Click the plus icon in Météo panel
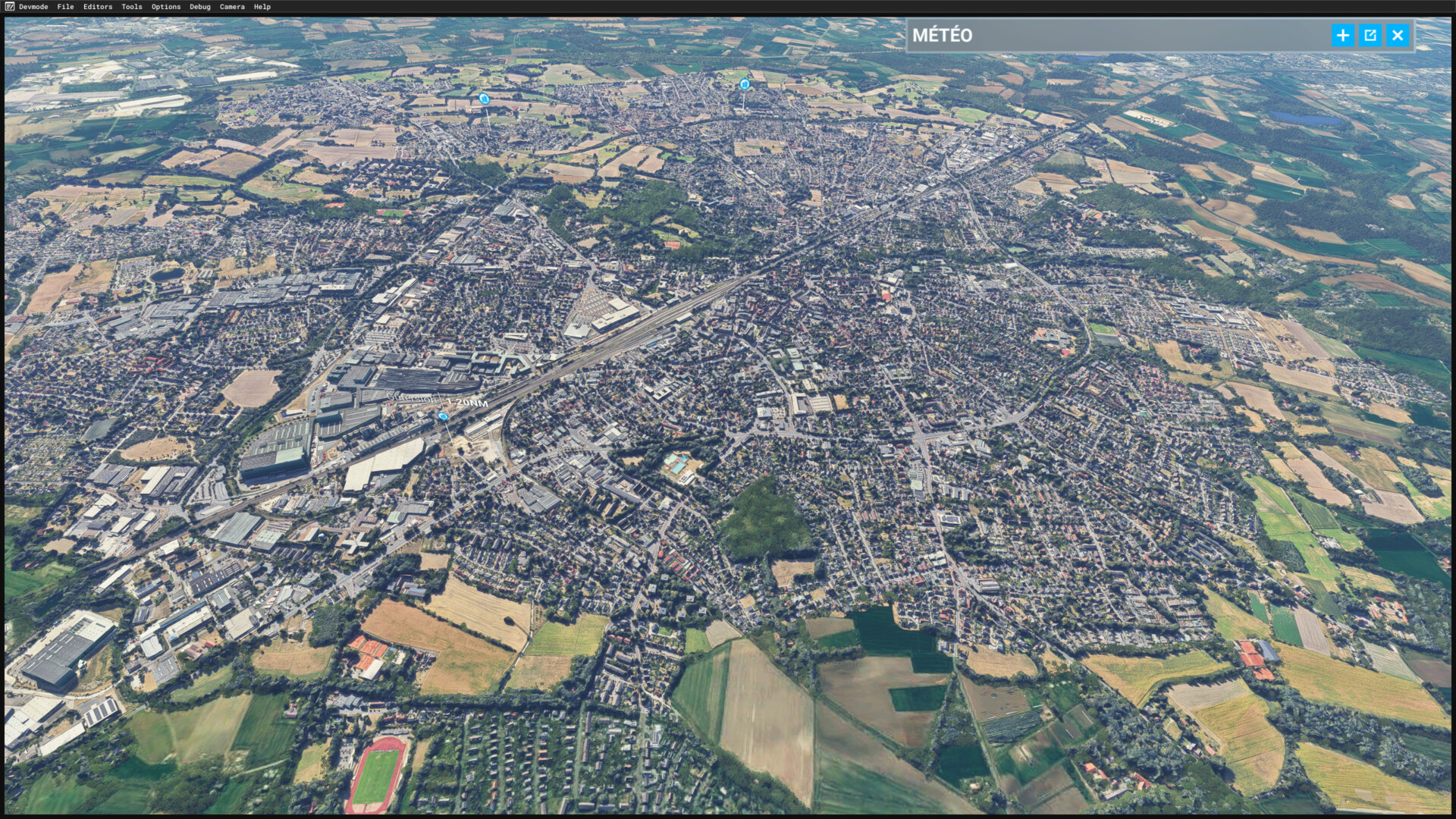The image size is (1456, 819). (x=1343, y=35)
